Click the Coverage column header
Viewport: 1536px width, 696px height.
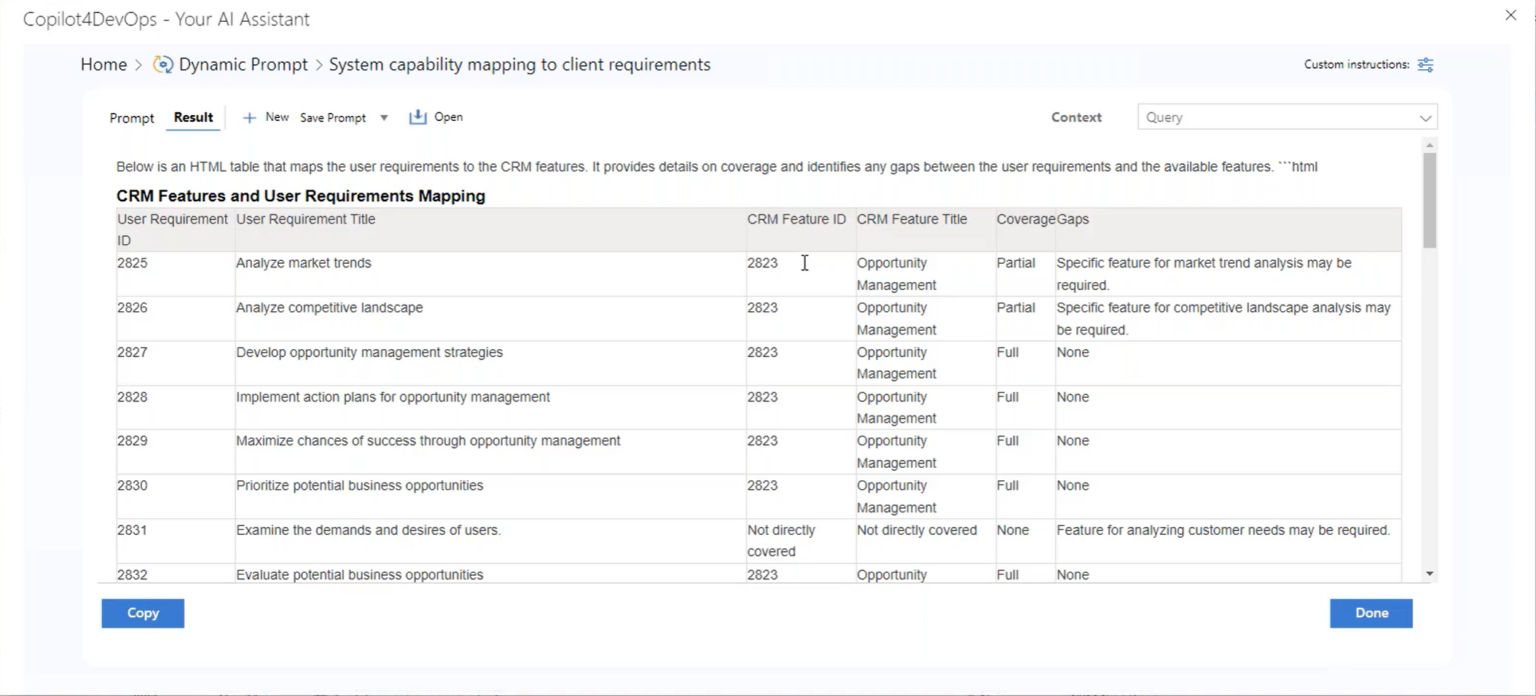point(1022,219)
